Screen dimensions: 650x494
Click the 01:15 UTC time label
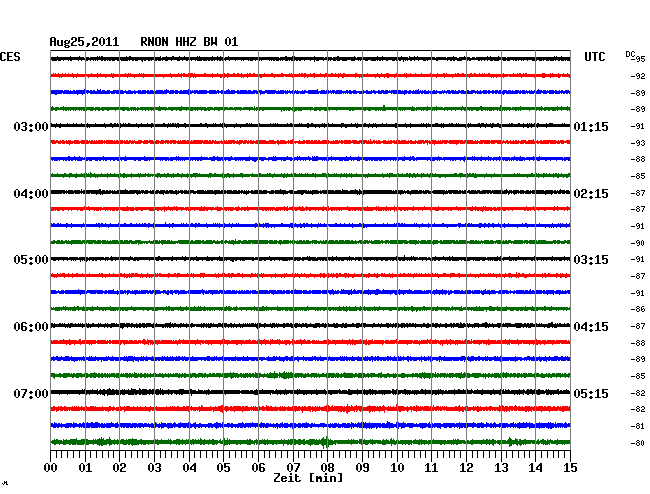tap(591, 126)
